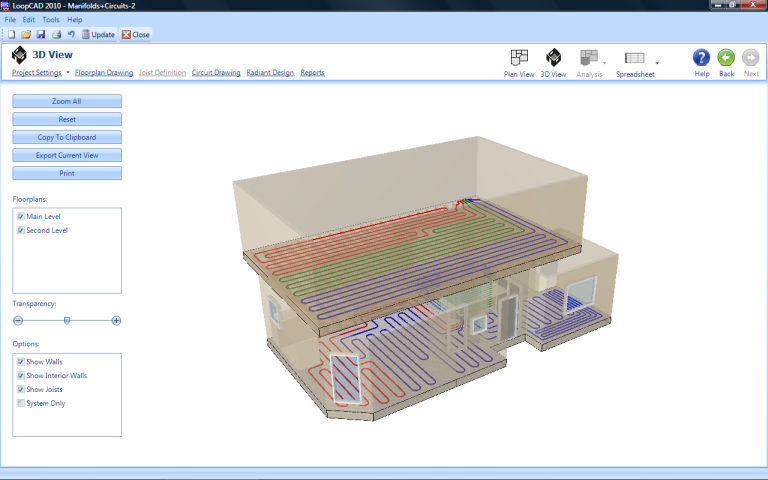
Task: Click the 3D View cube logo in header
Action: click(19, 55)
